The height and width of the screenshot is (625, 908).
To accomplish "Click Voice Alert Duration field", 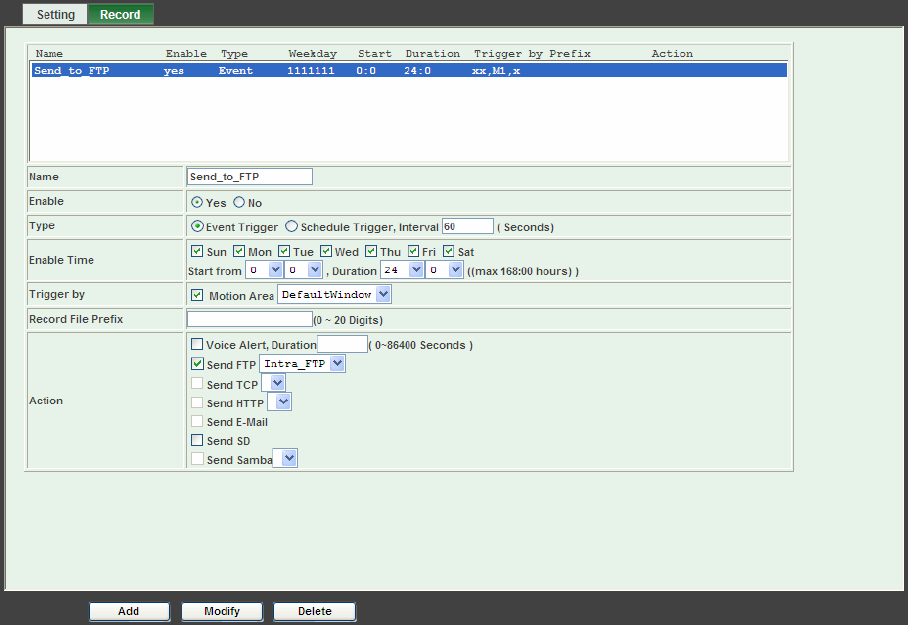I will 342,344.
